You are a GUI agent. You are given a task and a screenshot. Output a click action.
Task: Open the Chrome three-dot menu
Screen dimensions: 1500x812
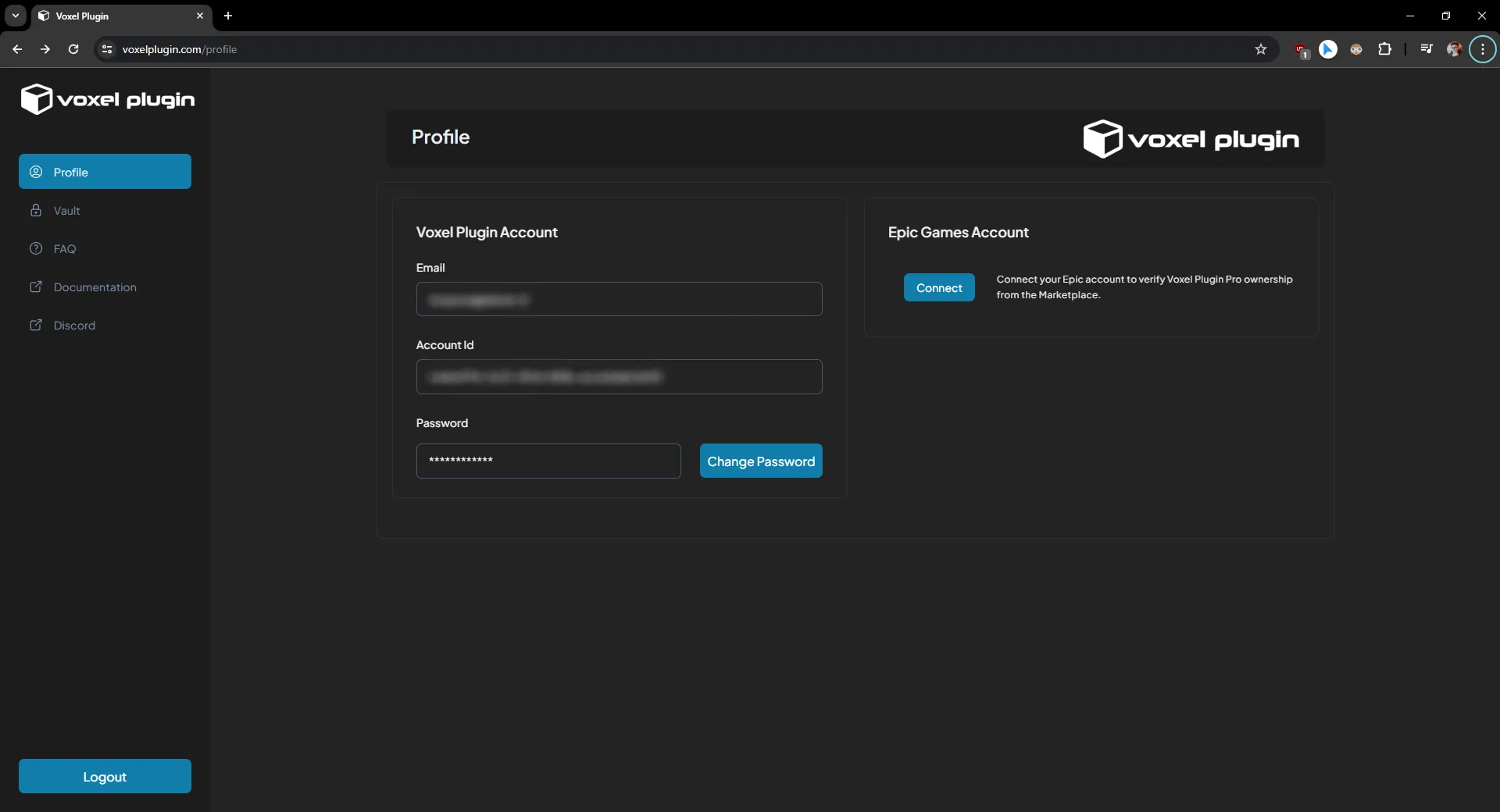pyautogui.click(x=1482, y=49)
